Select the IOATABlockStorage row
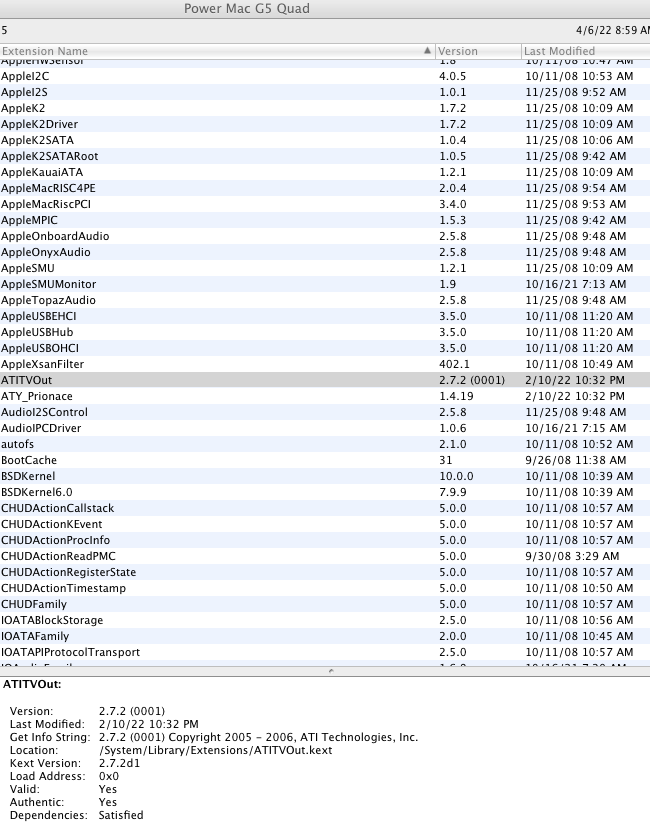This screenshot has height=829, width=650. pyautogui.click(x=325, y=620)
